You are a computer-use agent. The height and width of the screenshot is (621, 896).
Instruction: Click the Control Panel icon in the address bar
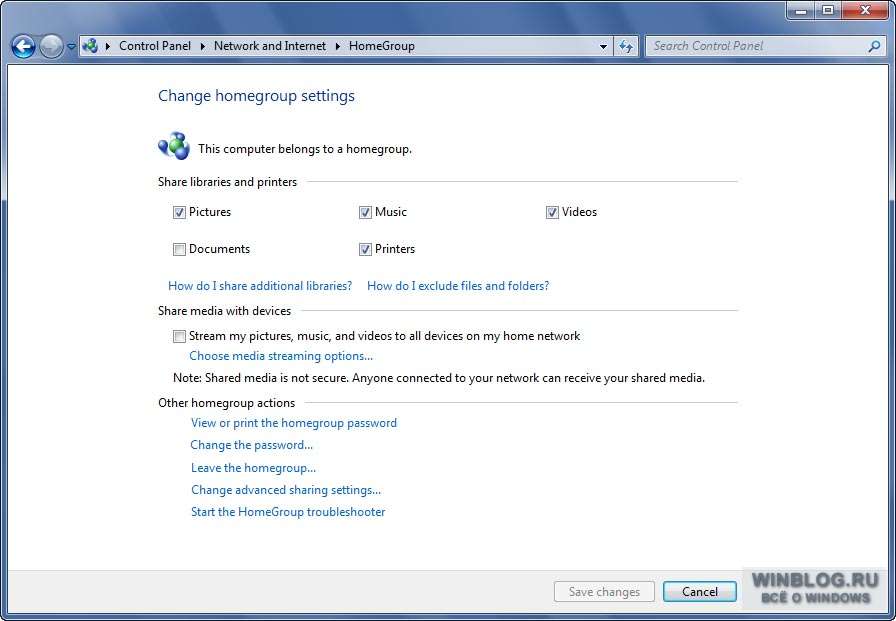pos(90,46)
